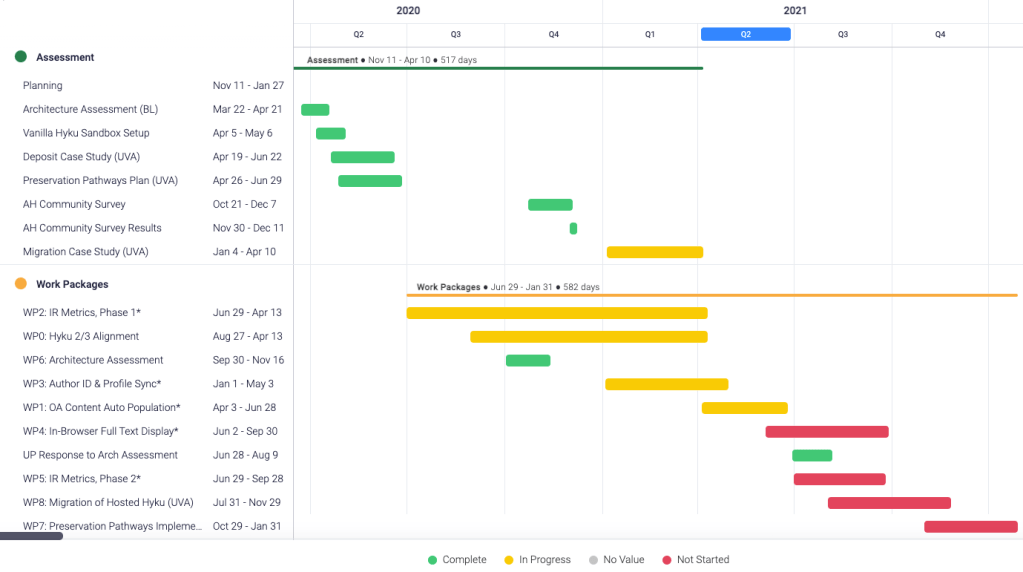
Task: Select the highlighted Q2 2021 quarter
Action: tap(745, 34)
